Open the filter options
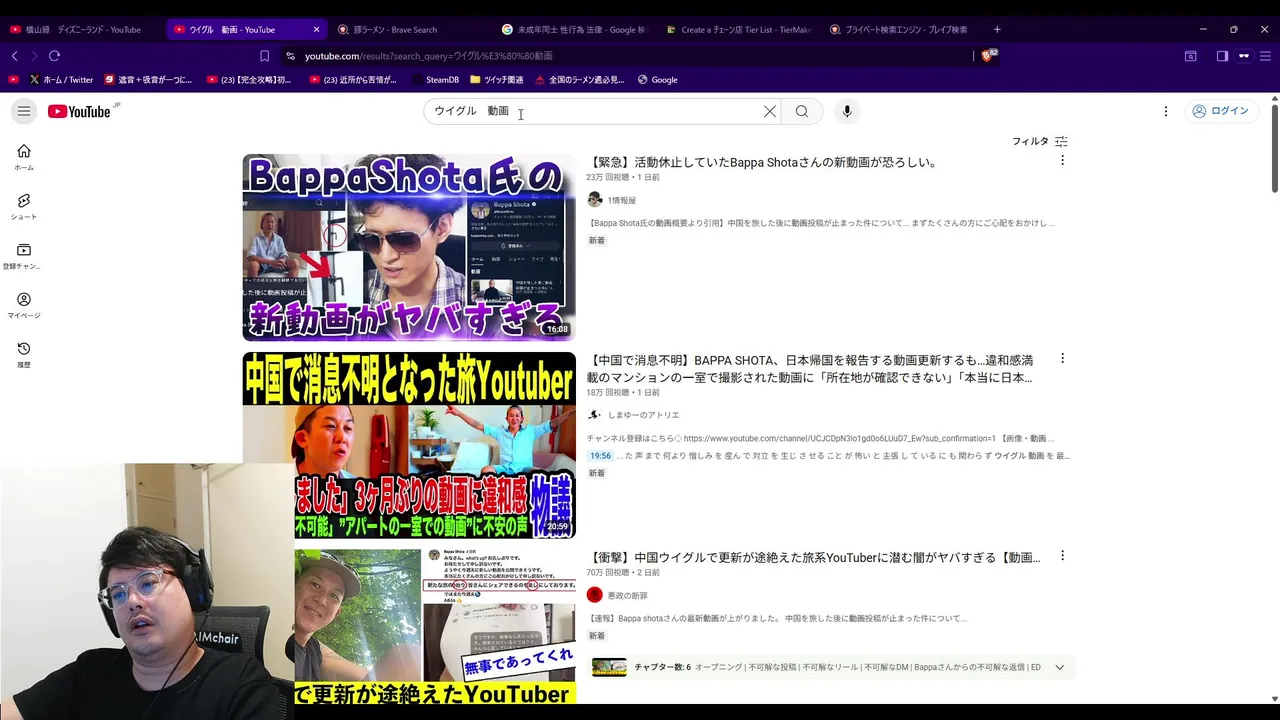The image size is (1280, 720). point(1040,141)
